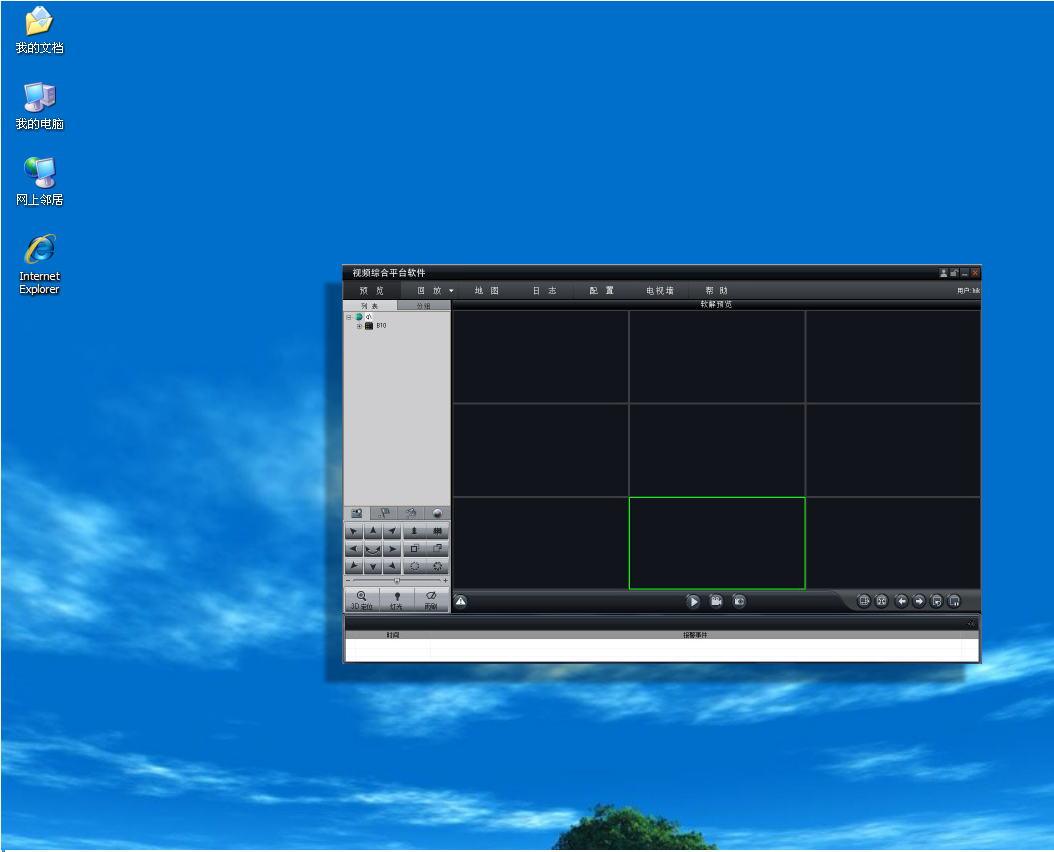Decrease PTZ speed with minus sign
Screen dimensions: 1054x852
pyautogui.click(x=348, y=580)
